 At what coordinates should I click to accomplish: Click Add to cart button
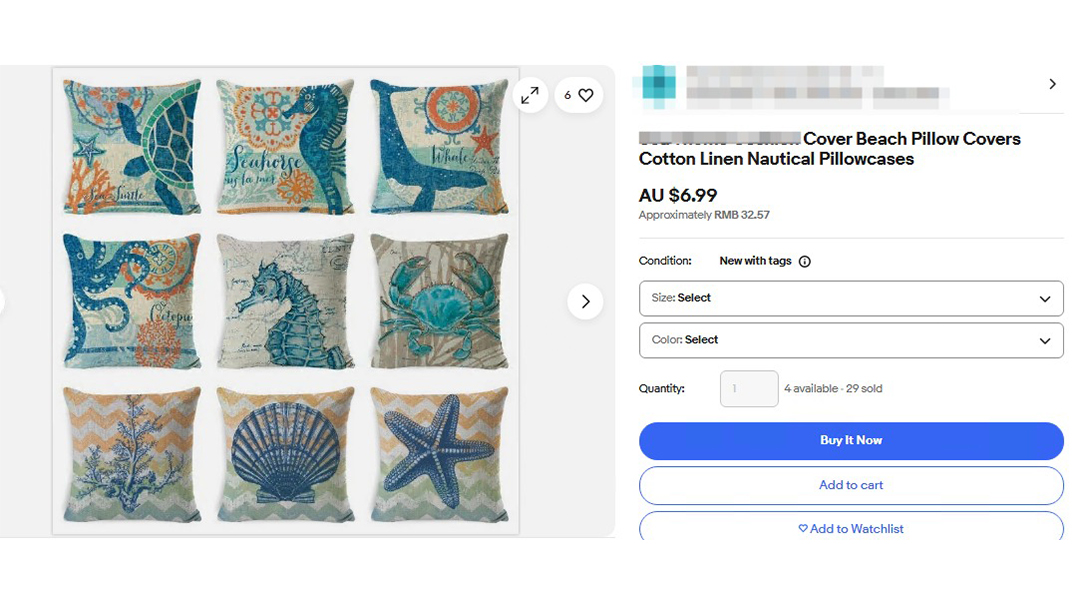click(851, 485)
